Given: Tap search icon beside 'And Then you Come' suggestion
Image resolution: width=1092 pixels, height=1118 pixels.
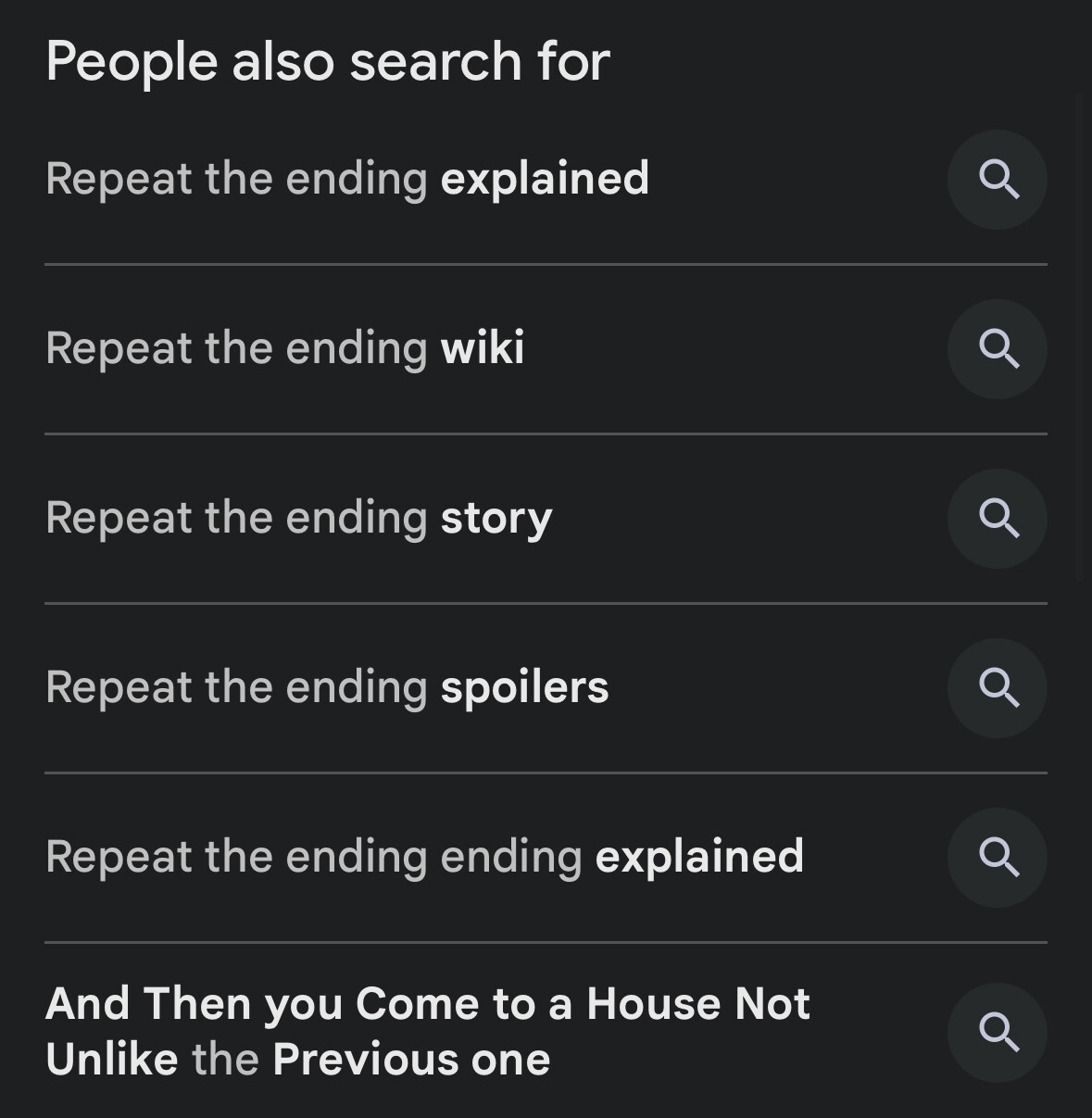Looking at the screenshot, I should (x=997, y=1032).
